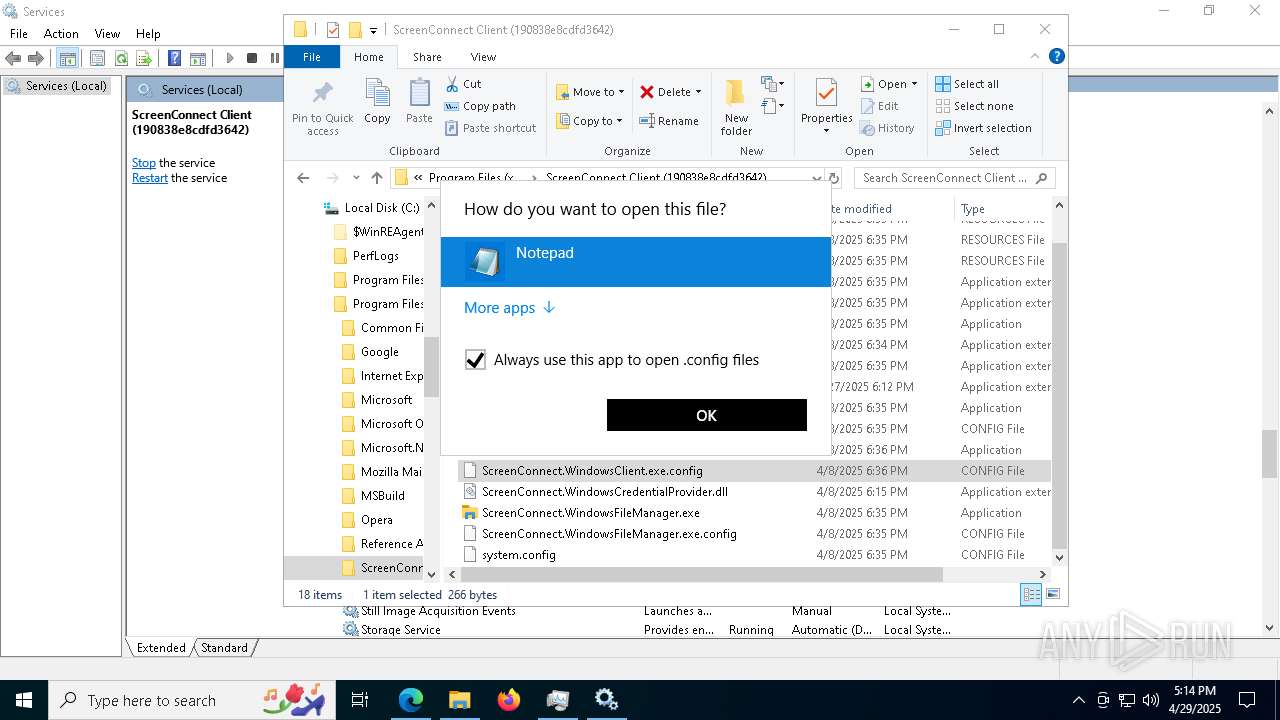The width and height of the screenshot is (1280, 720).
Task: Click Select none in the ribbon
Action: click(975, 106)
